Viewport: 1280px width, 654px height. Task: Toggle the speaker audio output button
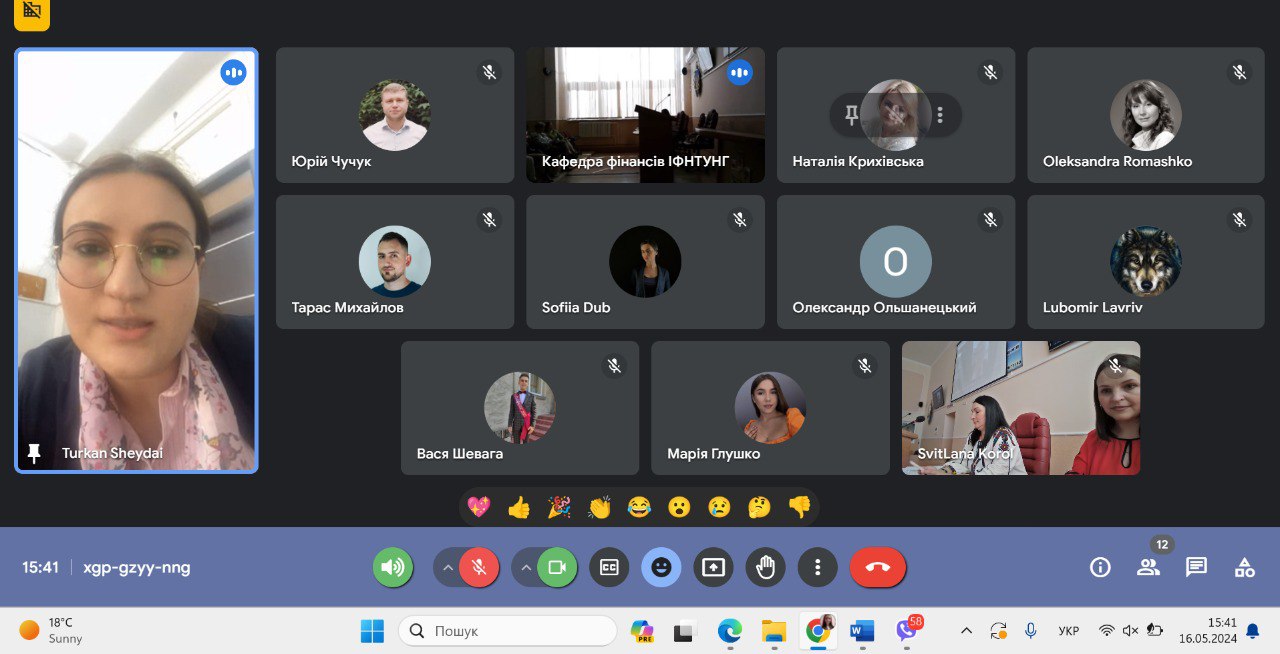pos(393,567)
